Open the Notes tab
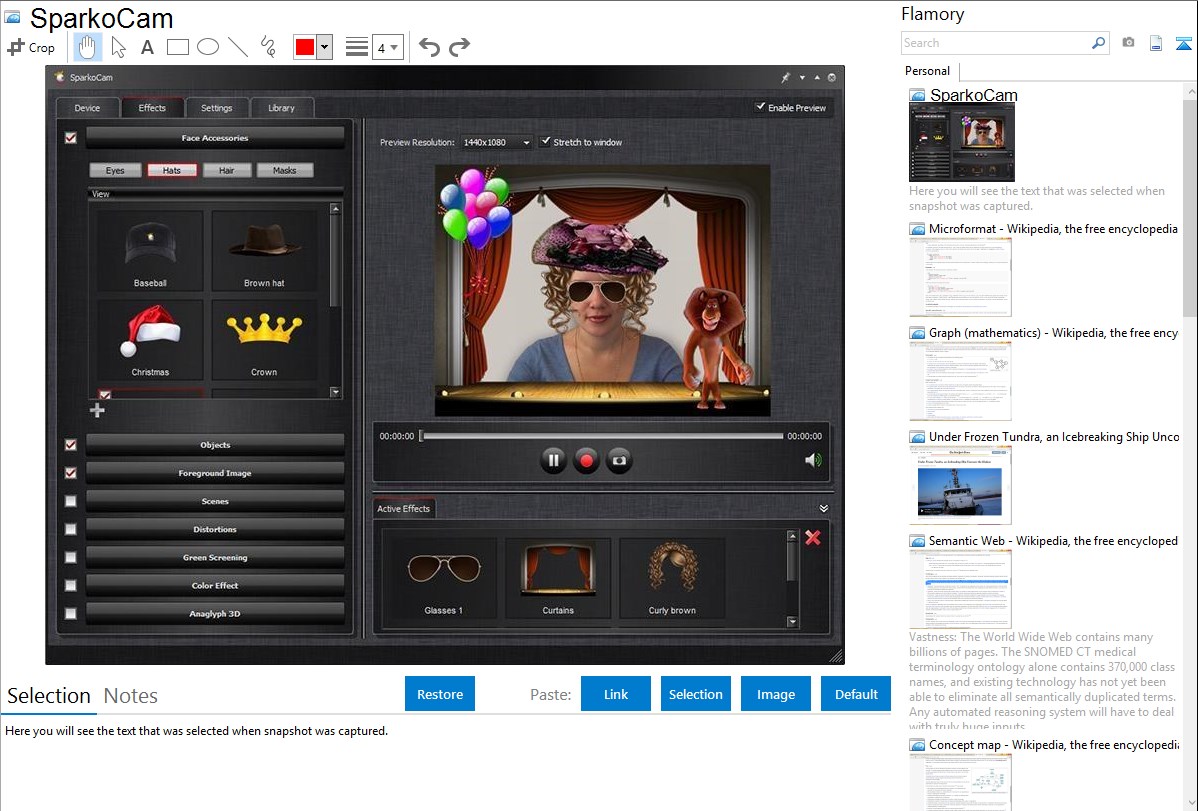 [x=131, y=696]
